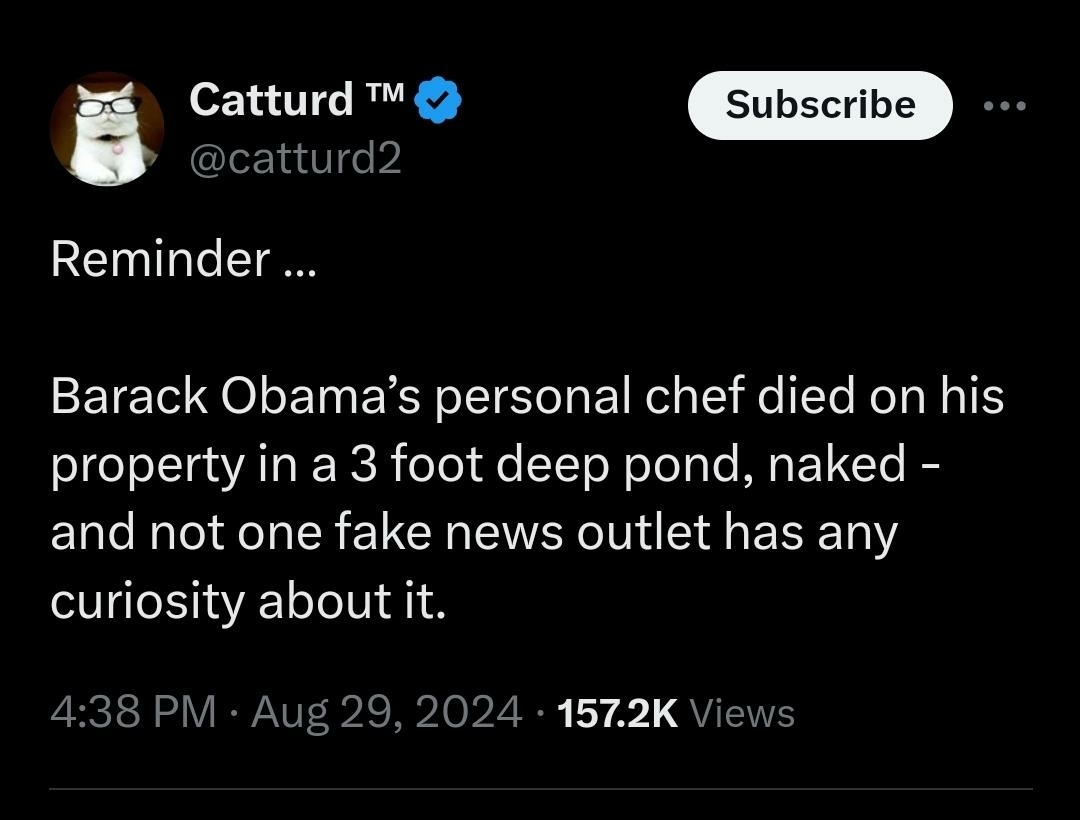Click the Subscribe button

pos(820,105)
